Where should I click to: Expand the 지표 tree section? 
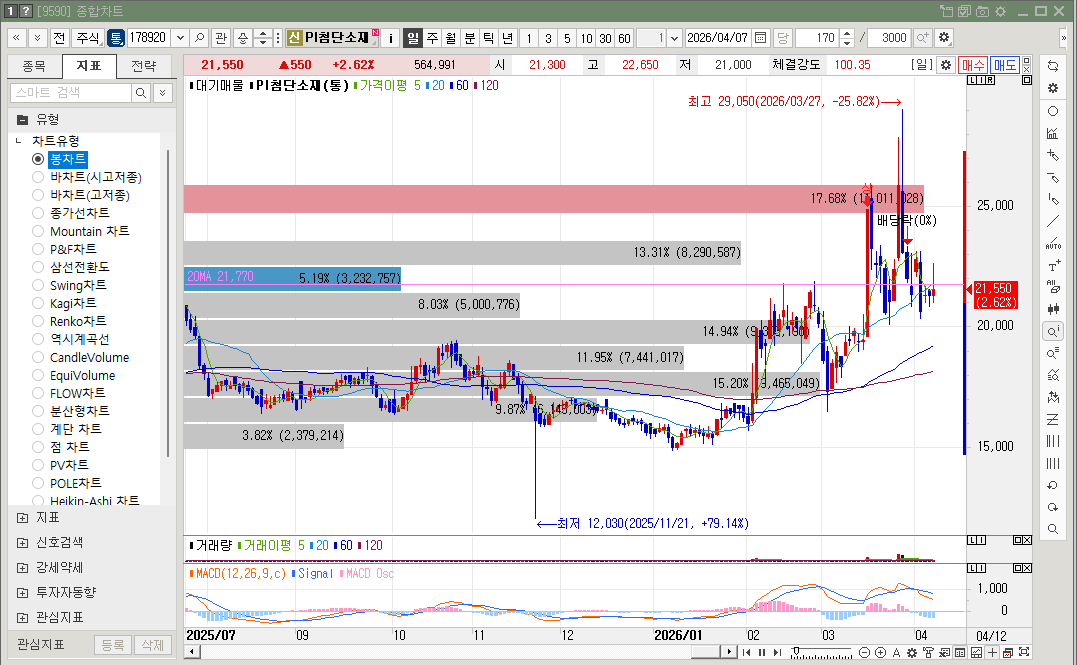(x=22, y=518)
